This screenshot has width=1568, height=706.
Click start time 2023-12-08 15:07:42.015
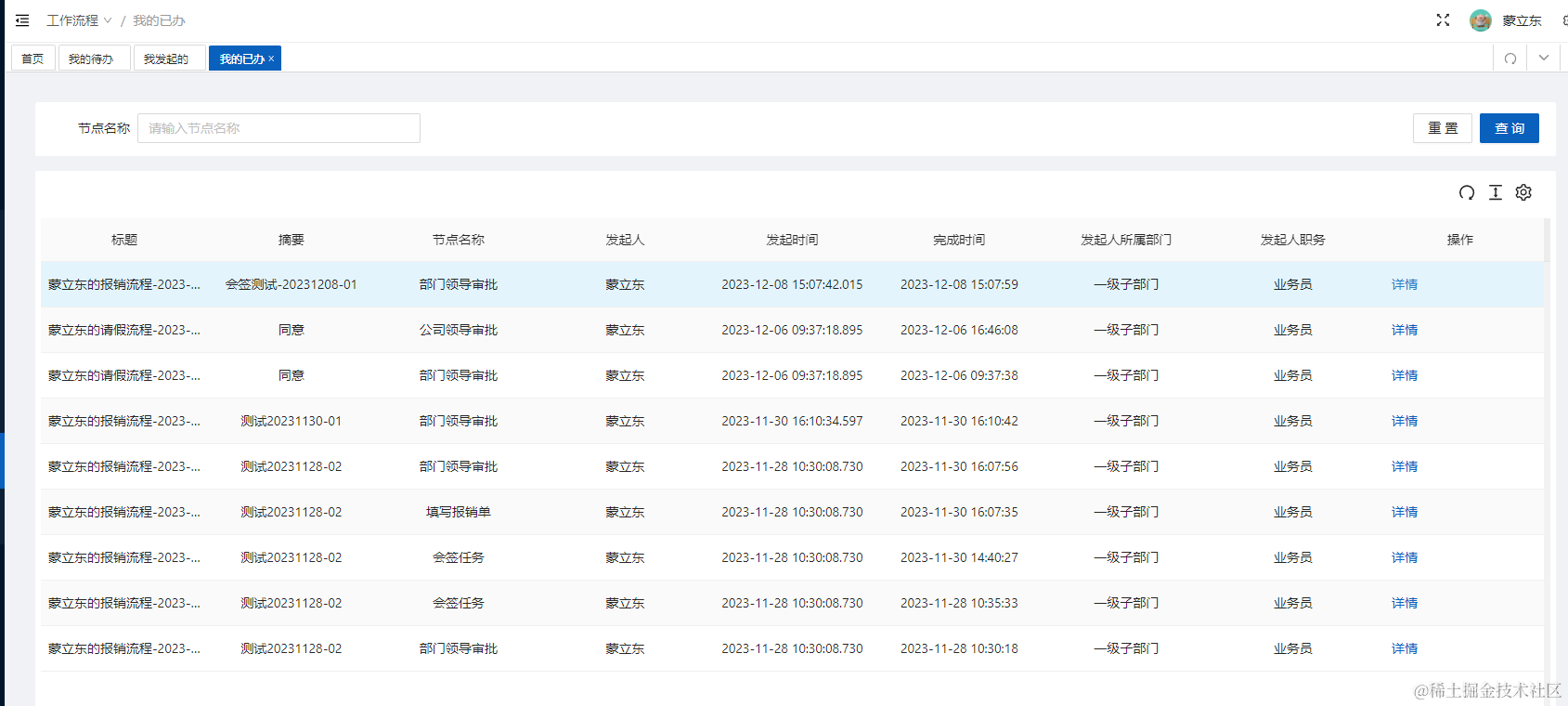point(792,284)
